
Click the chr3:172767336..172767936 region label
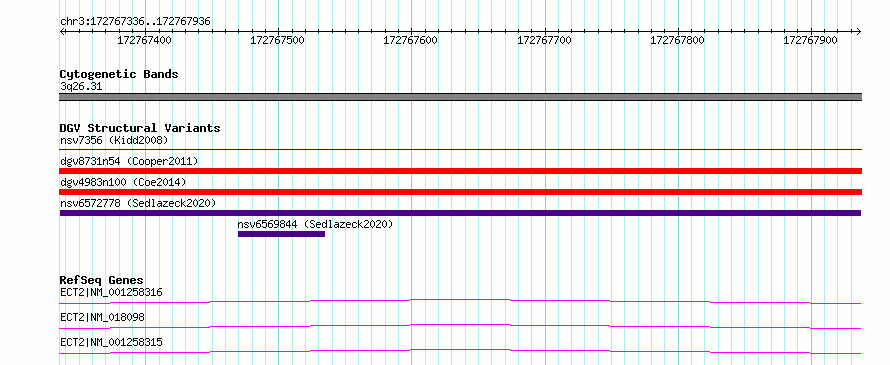coord(135,21)
